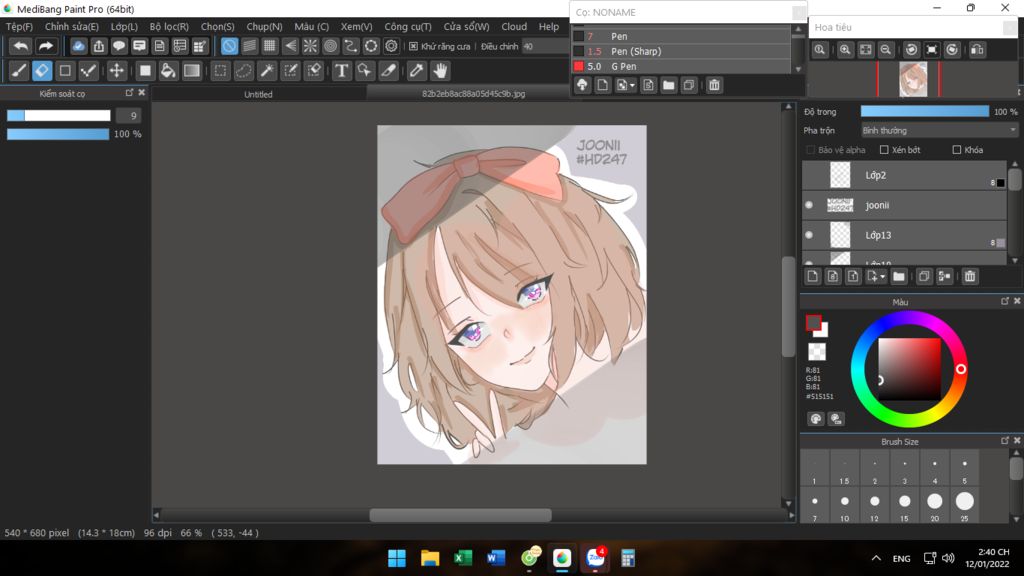
Task: Enable parallel lines snap guide
Action: [249, 46]
